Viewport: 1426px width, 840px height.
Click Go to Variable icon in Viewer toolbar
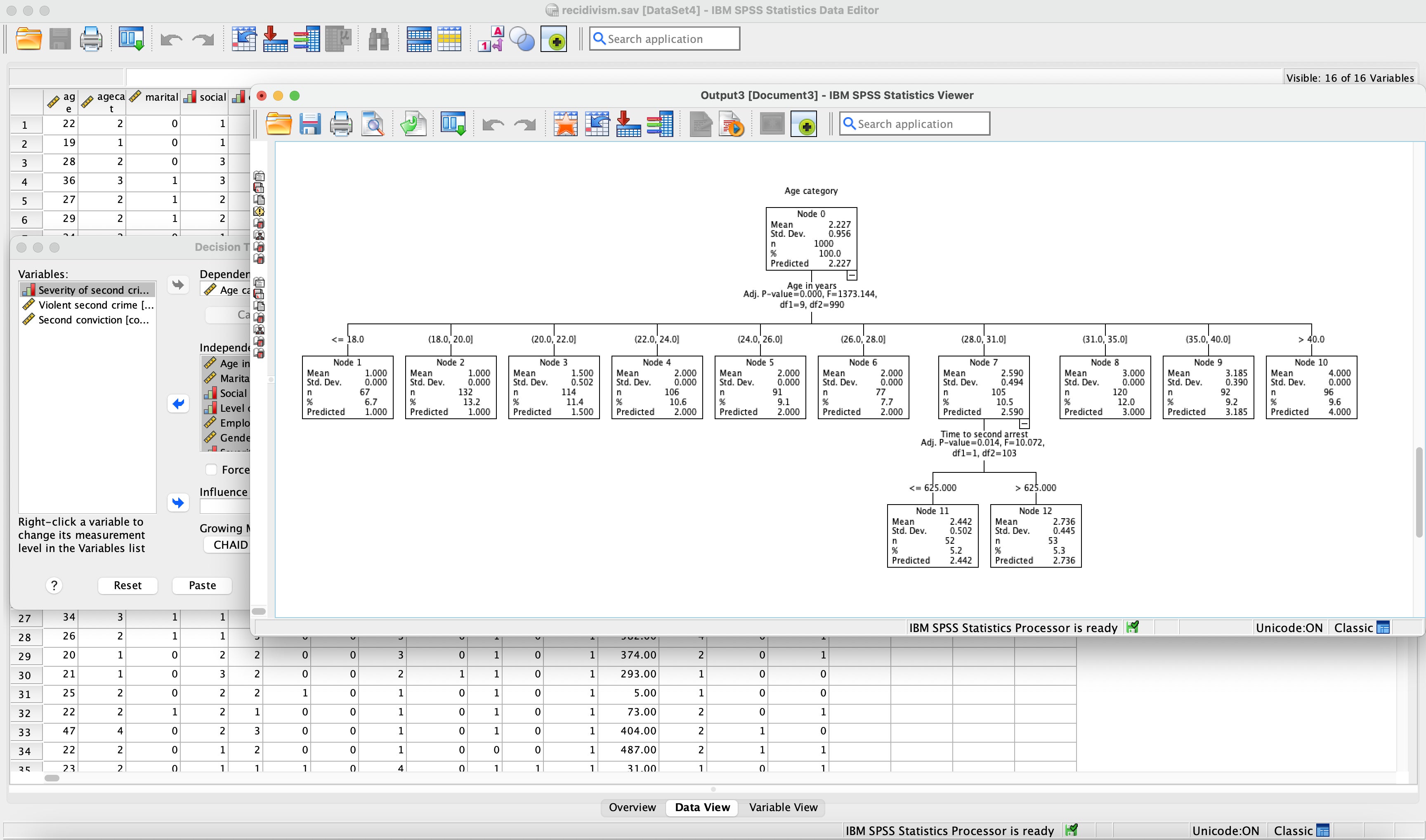[x=628, y=124]
